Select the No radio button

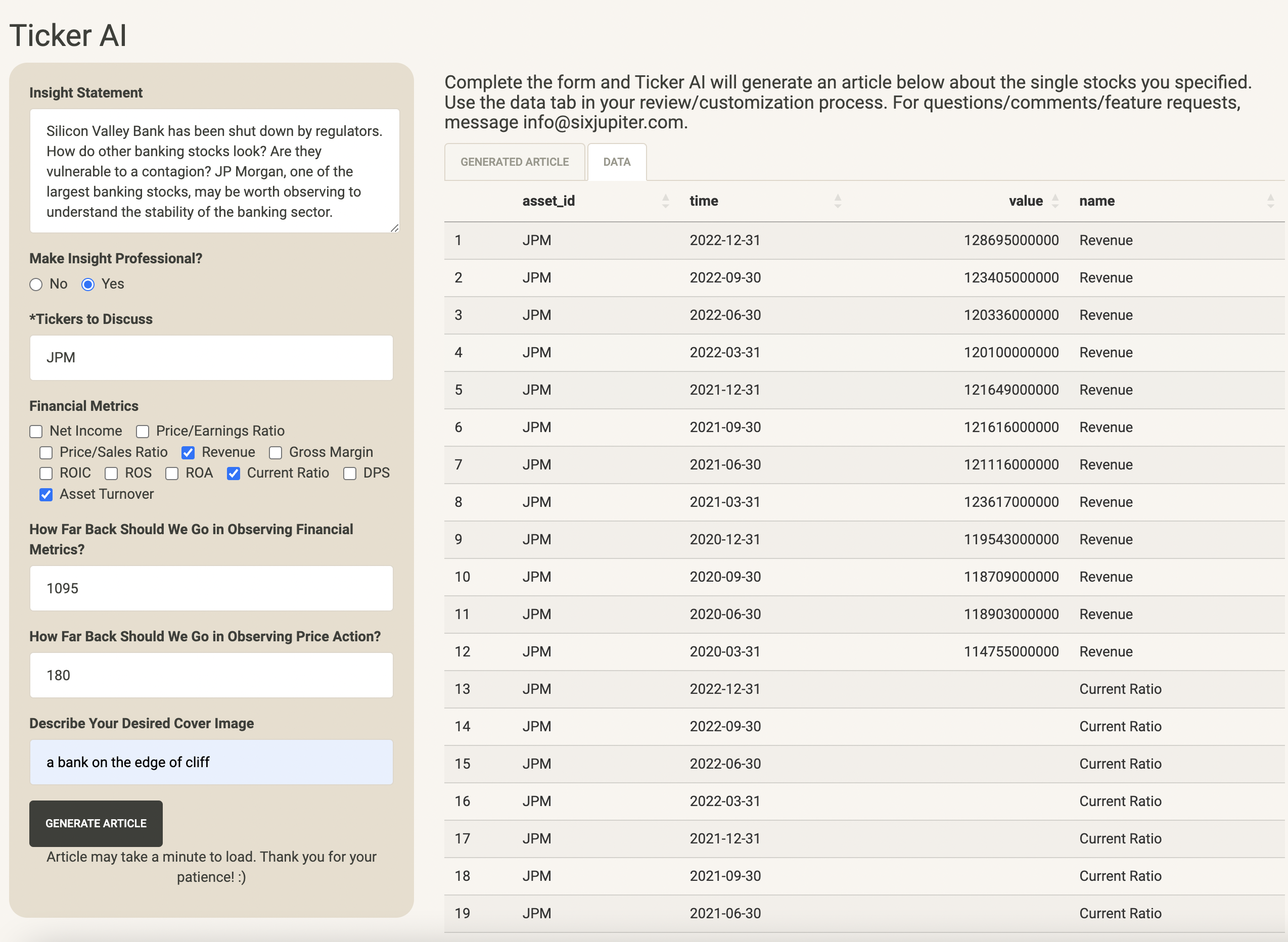coord(36,284)
